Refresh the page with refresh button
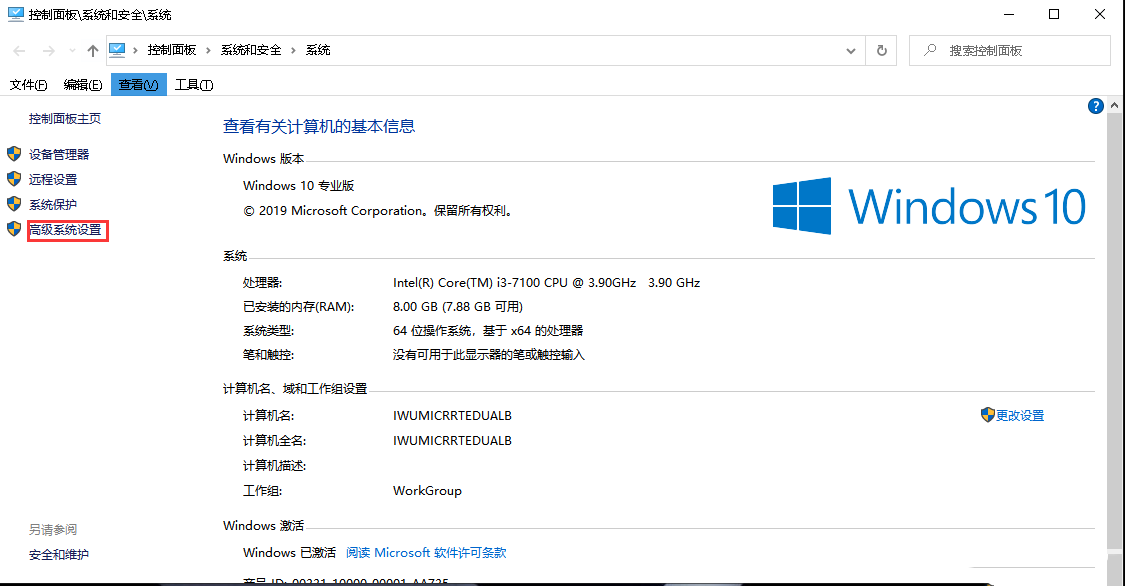The image size is (1125, 586). pos(882,51)
